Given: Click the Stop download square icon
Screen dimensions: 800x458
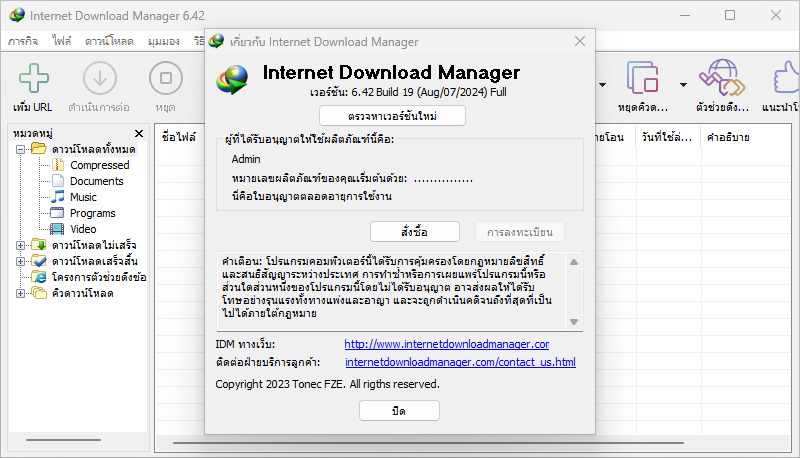Looking at the screenshot, I should [x=166, y=79].
